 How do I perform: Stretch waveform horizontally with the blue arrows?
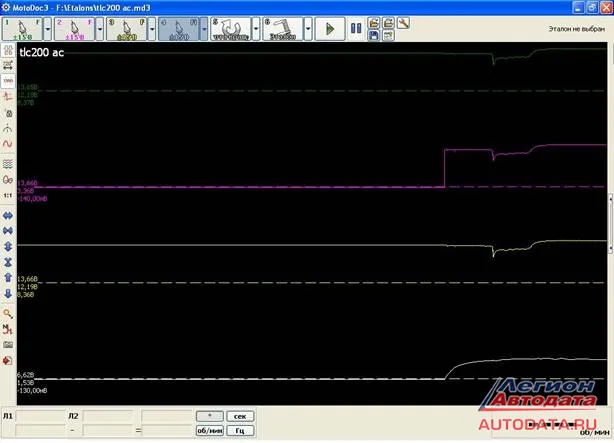[8, 216]
